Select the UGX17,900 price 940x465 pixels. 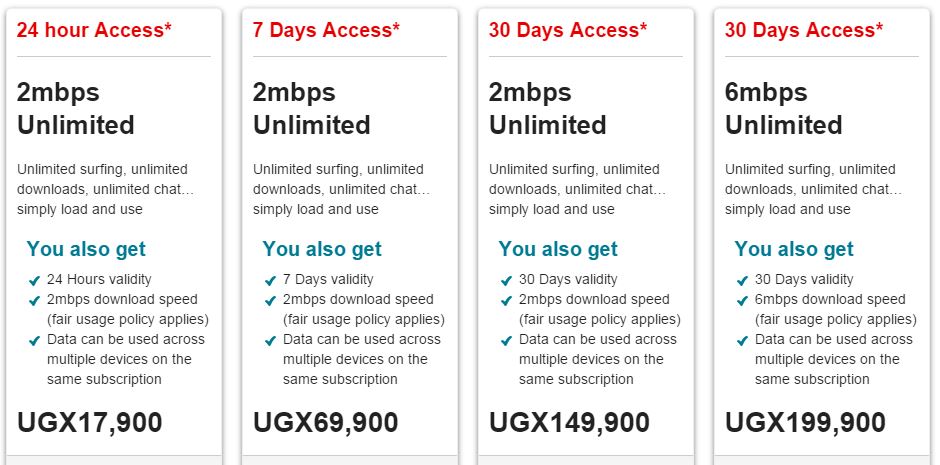90,422
